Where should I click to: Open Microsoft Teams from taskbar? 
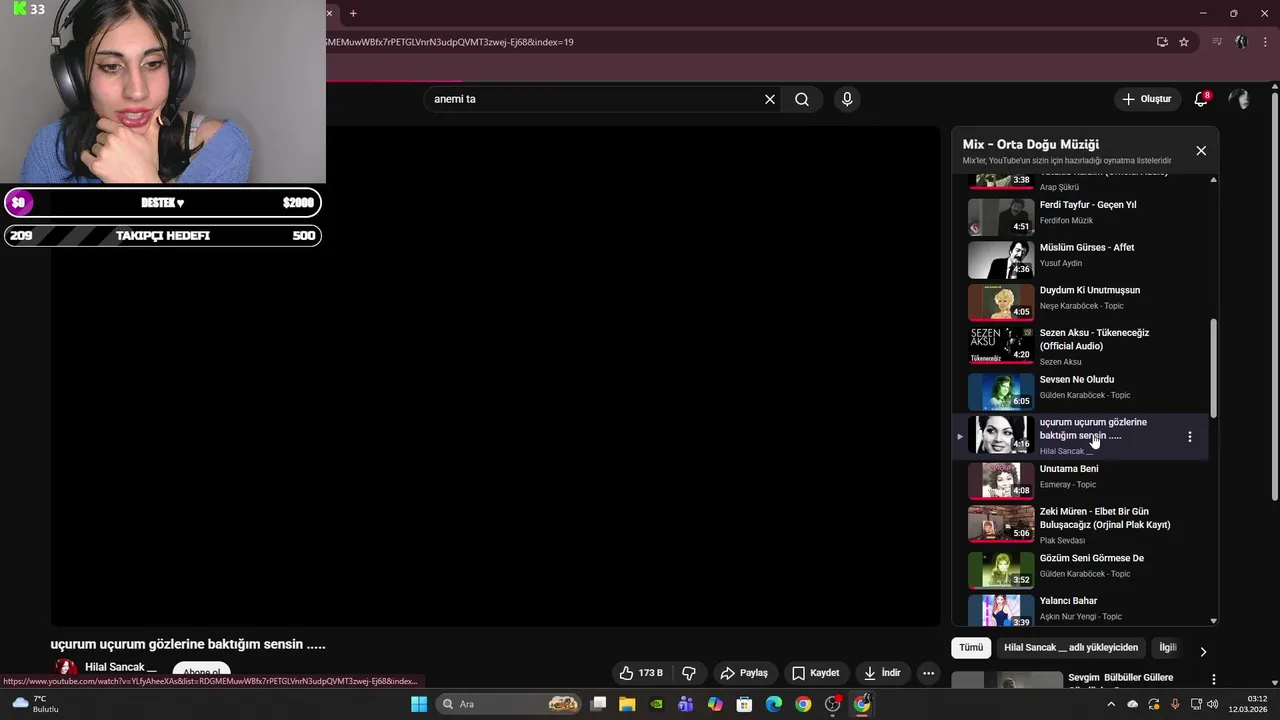[685, 704]
